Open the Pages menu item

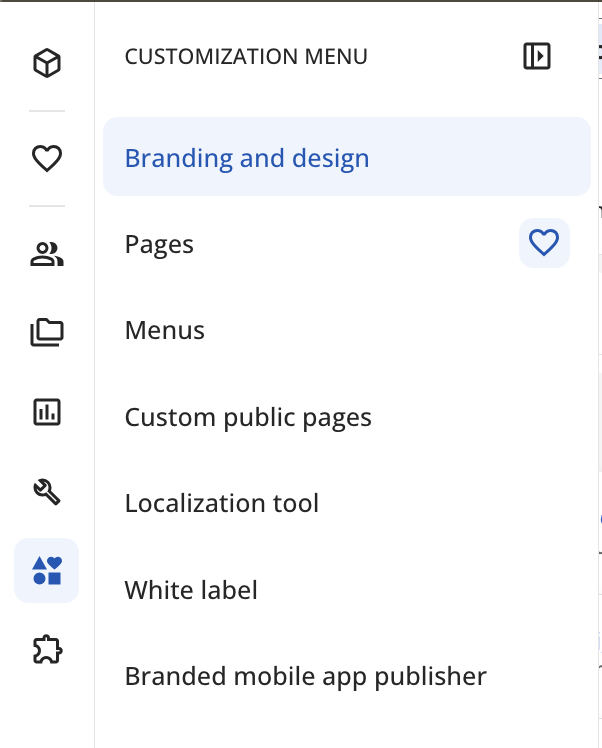point(159,244)
